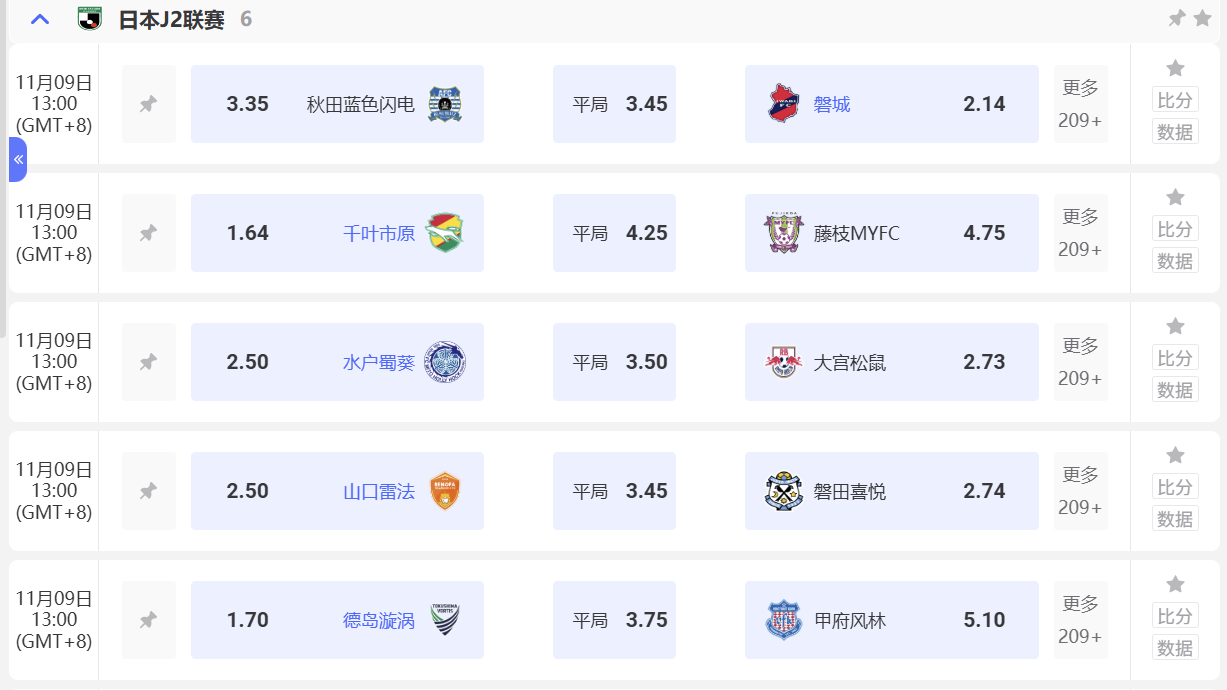Screen dimensions: 1227x690
Task: Click the 磐田喜悦 team crest
Action: coord(784,491)
